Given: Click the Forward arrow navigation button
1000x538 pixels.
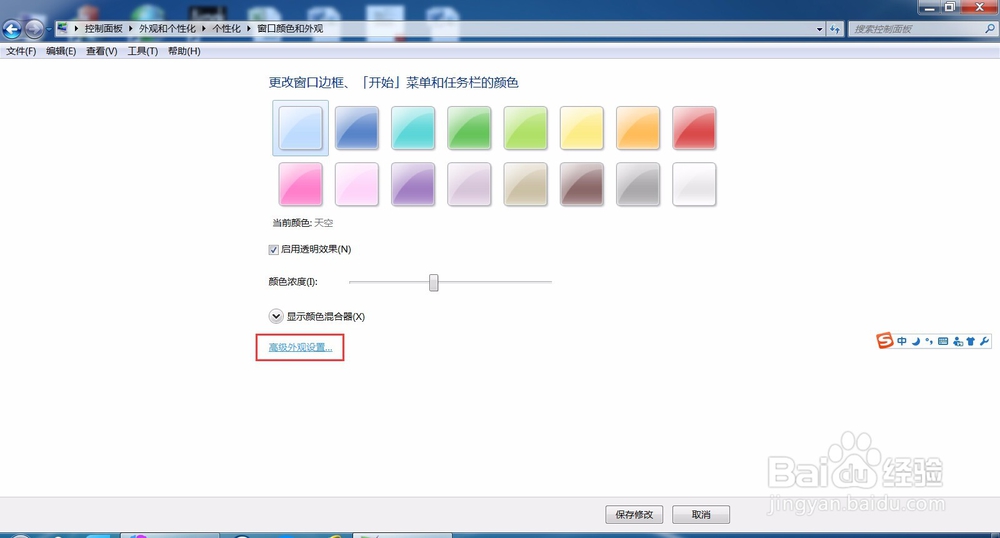Looking at the screenshot, I should [x=34, y=29].
